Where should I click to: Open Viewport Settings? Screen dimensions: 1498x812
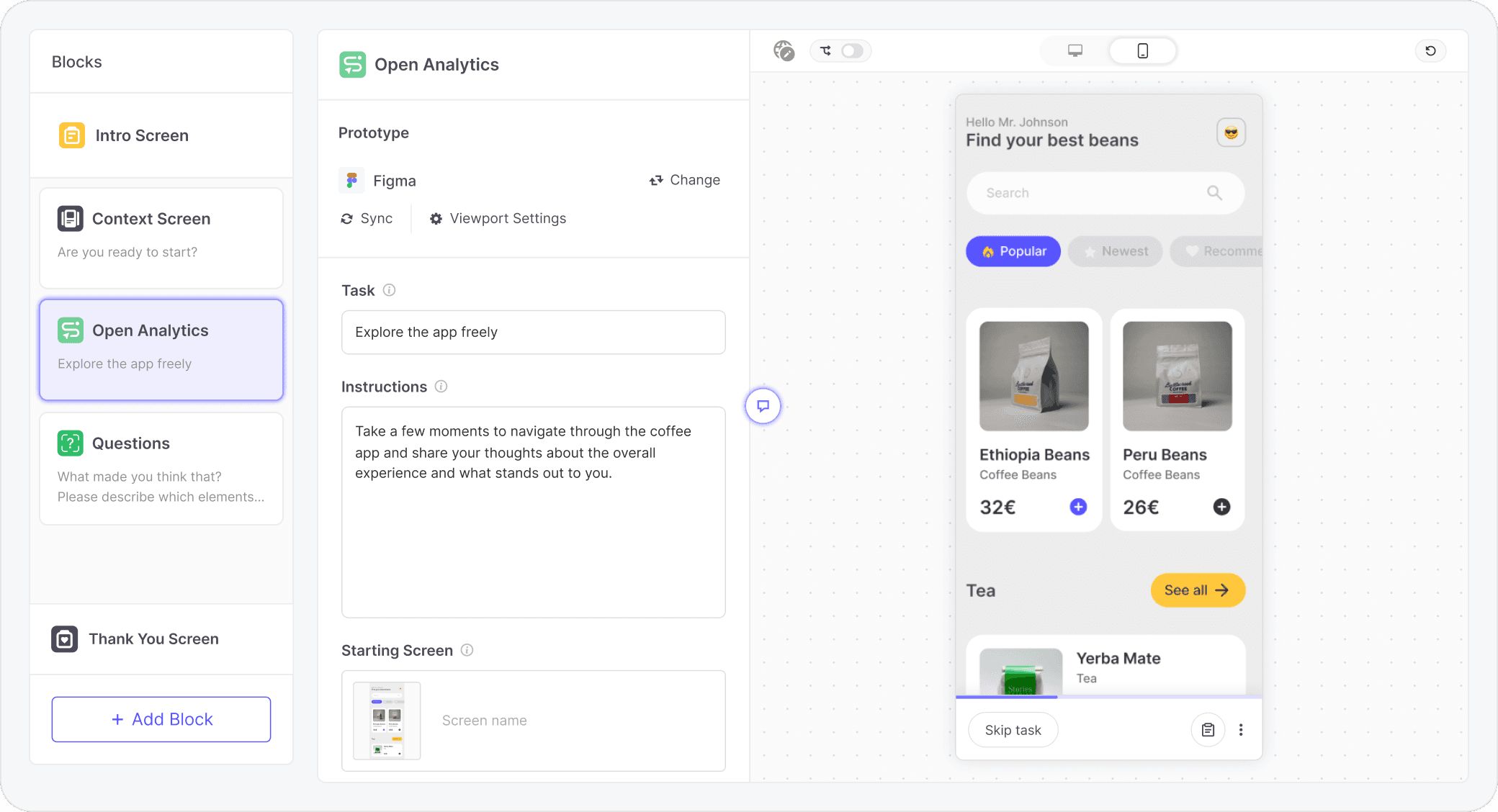(x=498, y=218)
